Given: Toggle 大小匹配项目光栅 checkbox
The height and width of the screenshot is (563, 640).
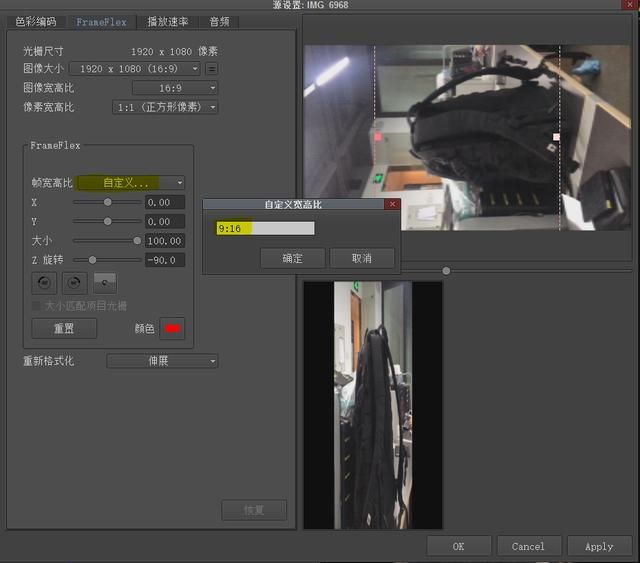Looking at the screenshot, I should (38, 306).
